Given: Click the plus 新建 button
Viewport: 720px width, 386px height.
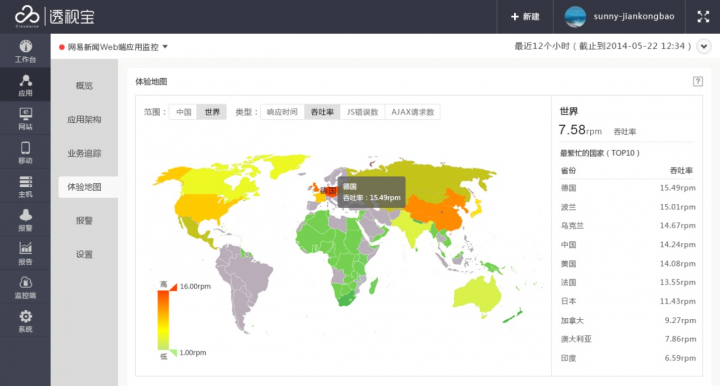Looking at the screenshot, I should (525, 17).
